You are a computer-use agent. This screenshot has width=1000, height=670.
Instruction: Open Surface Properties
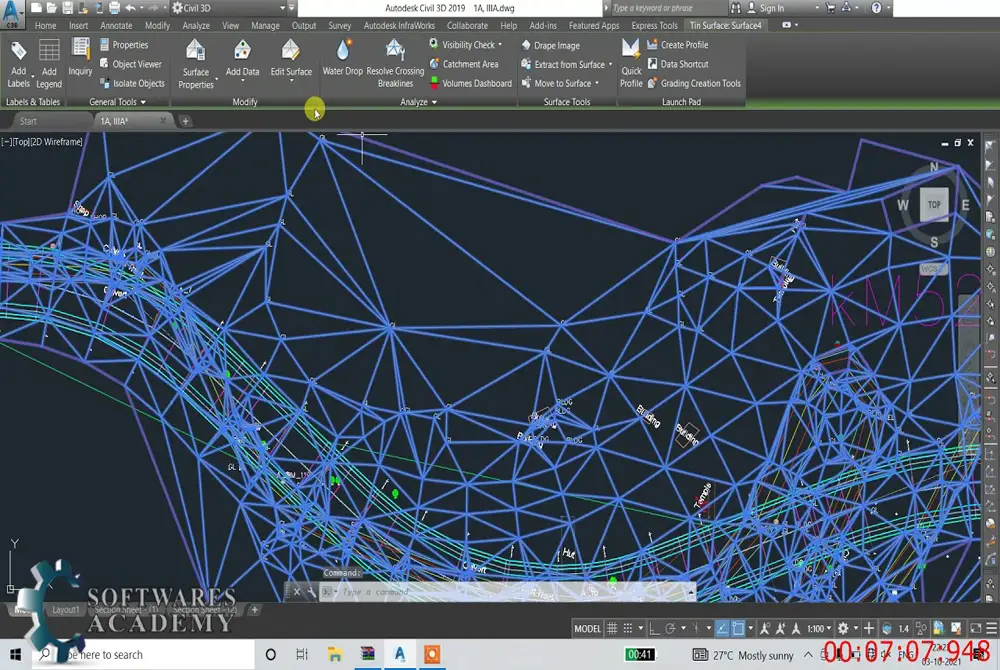(x=196, y=64)
